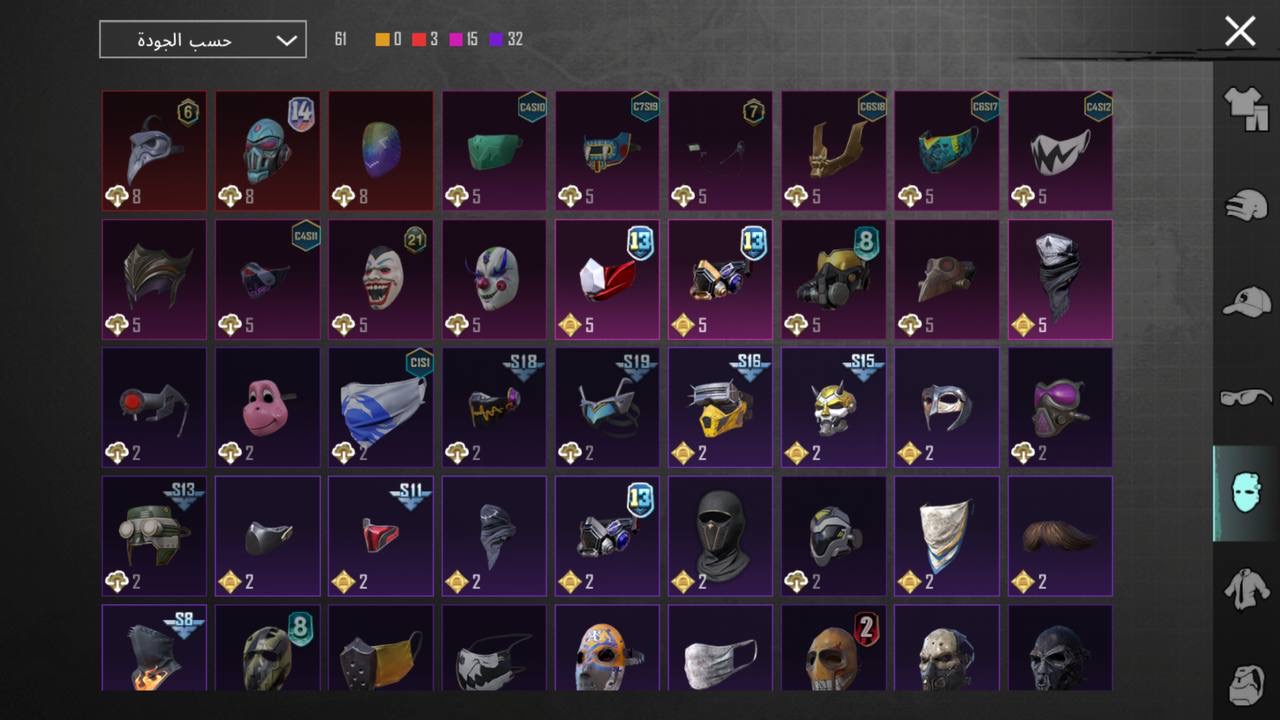Screen dimensions: 1280x720
Task: Select the face mask category tab
Action: pyautogui.click(x=1246, y=494)
